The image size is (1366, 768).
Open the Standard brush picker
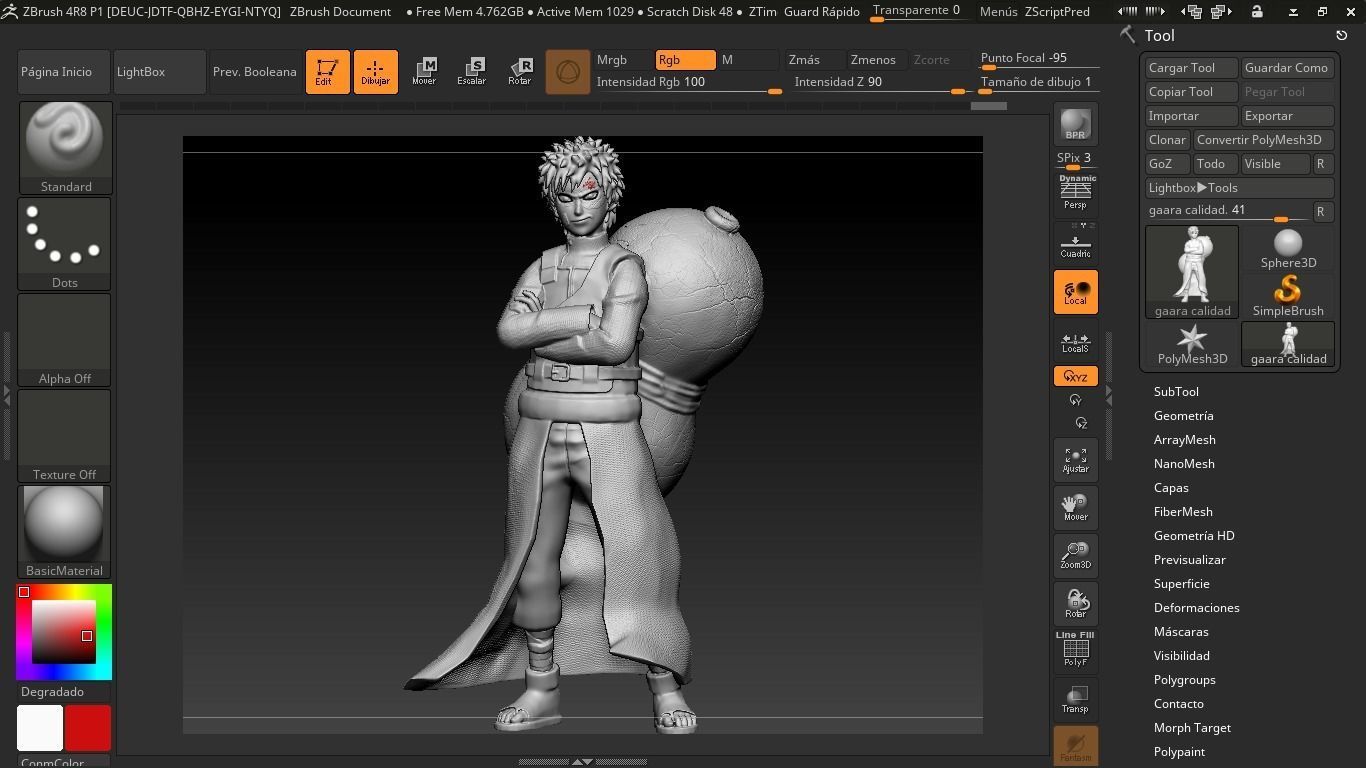pyautogui.click(x=65, y=148)
